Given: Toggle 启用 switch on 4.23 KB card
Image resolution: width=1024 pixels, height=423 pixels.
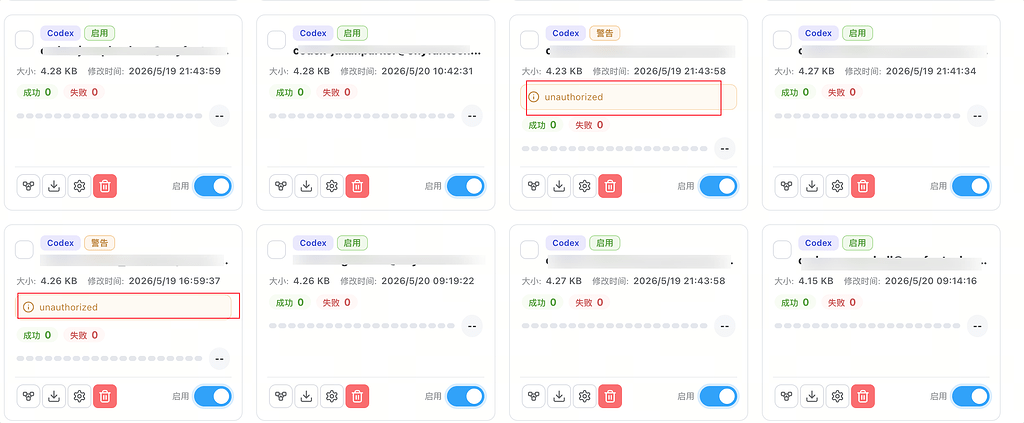Looking at the screenshot, I should tap(718, 186).
